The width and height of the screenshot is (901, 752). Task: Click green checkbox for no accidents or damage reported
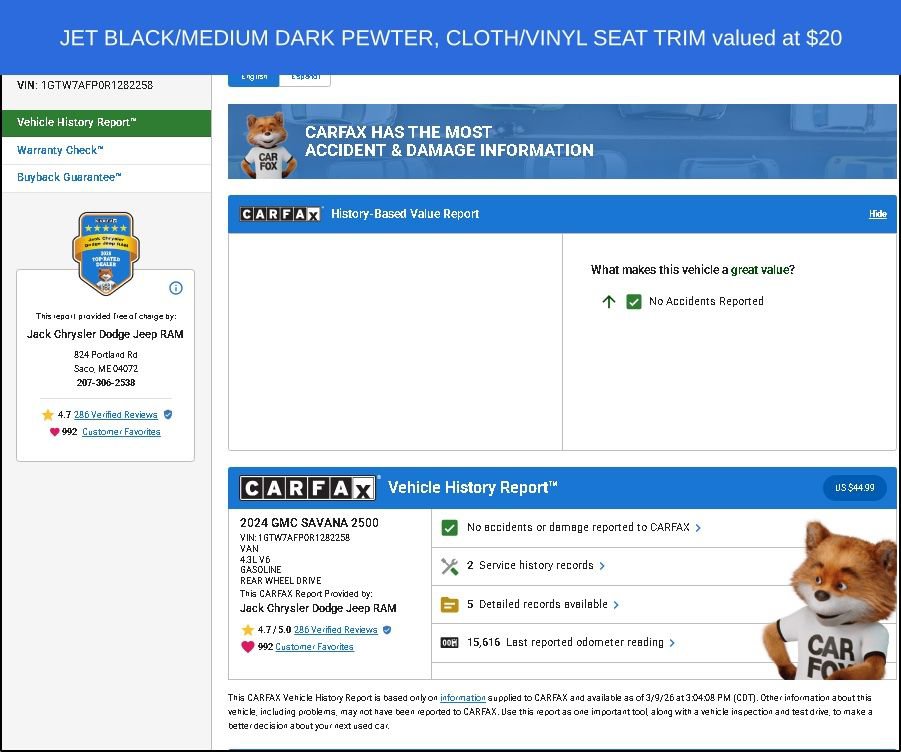[450, 528]
